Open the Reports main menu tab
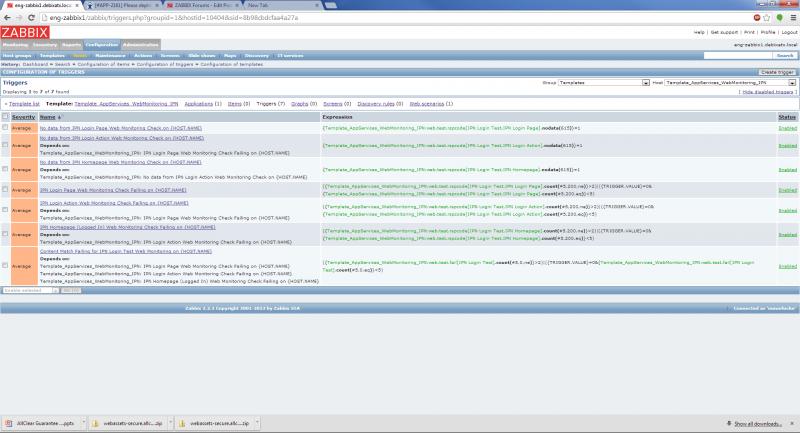The image size is (800, 433). [x=71, y=45]
